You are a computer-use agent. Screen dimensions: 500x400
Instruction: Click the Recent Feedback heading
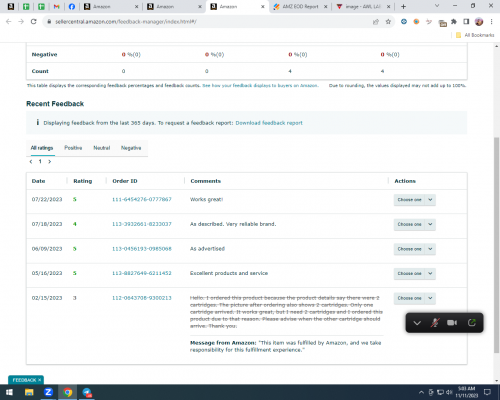point(55,104)
